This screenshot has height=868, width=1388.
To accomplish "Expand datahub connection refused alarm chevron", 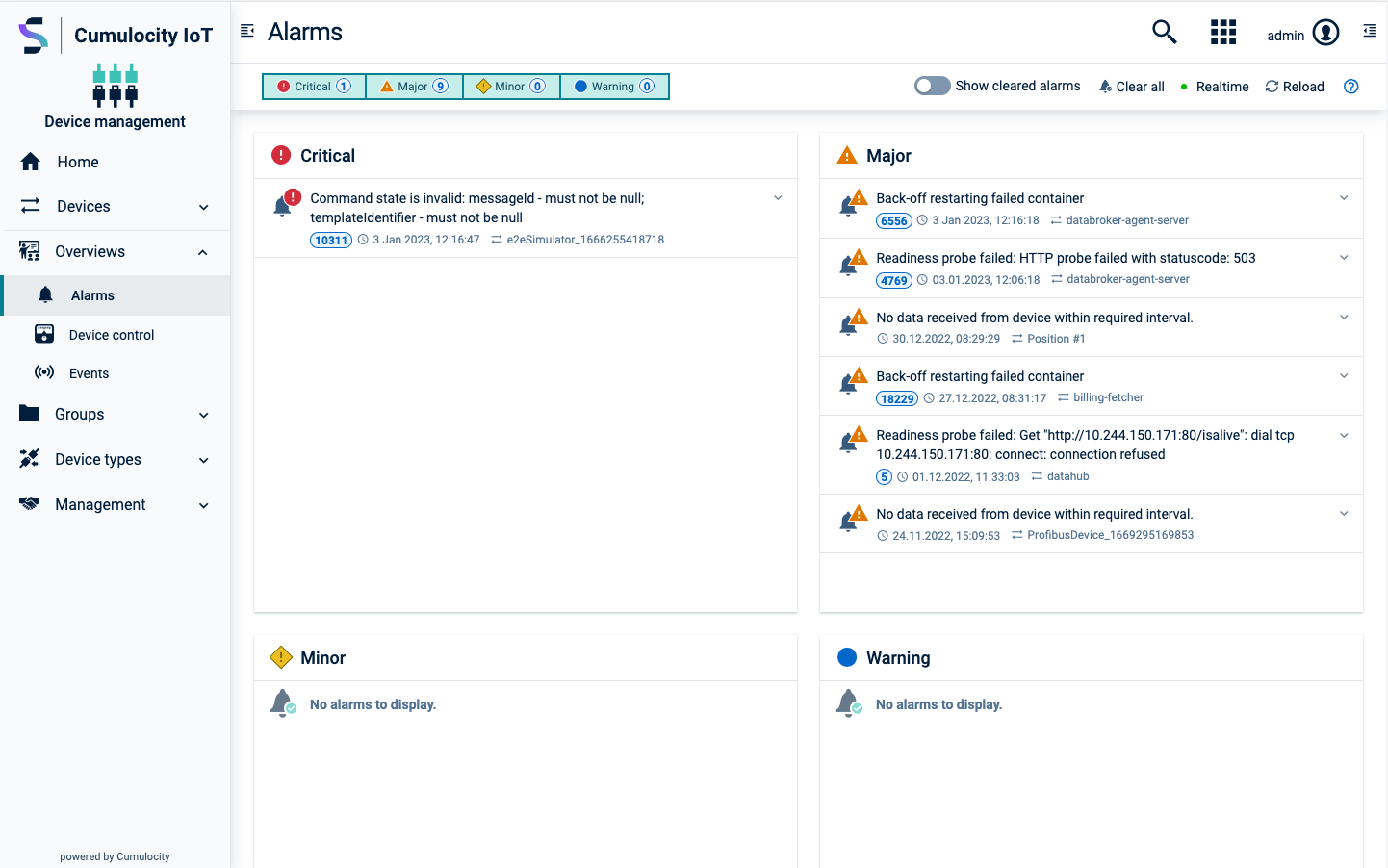I will [1344, 436].
